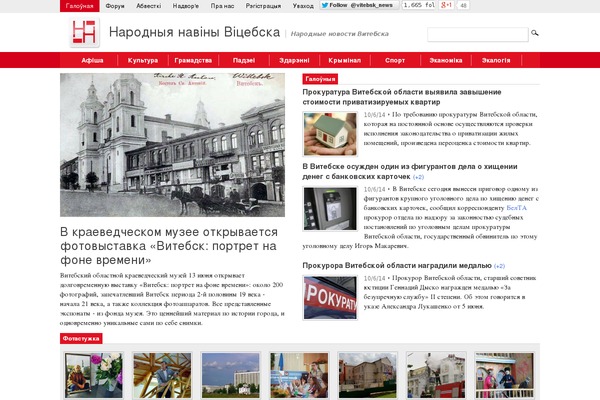The height and width of the screenshot is (400, 600).
Task: Click the Галоўныя section label
Action: 320,79
